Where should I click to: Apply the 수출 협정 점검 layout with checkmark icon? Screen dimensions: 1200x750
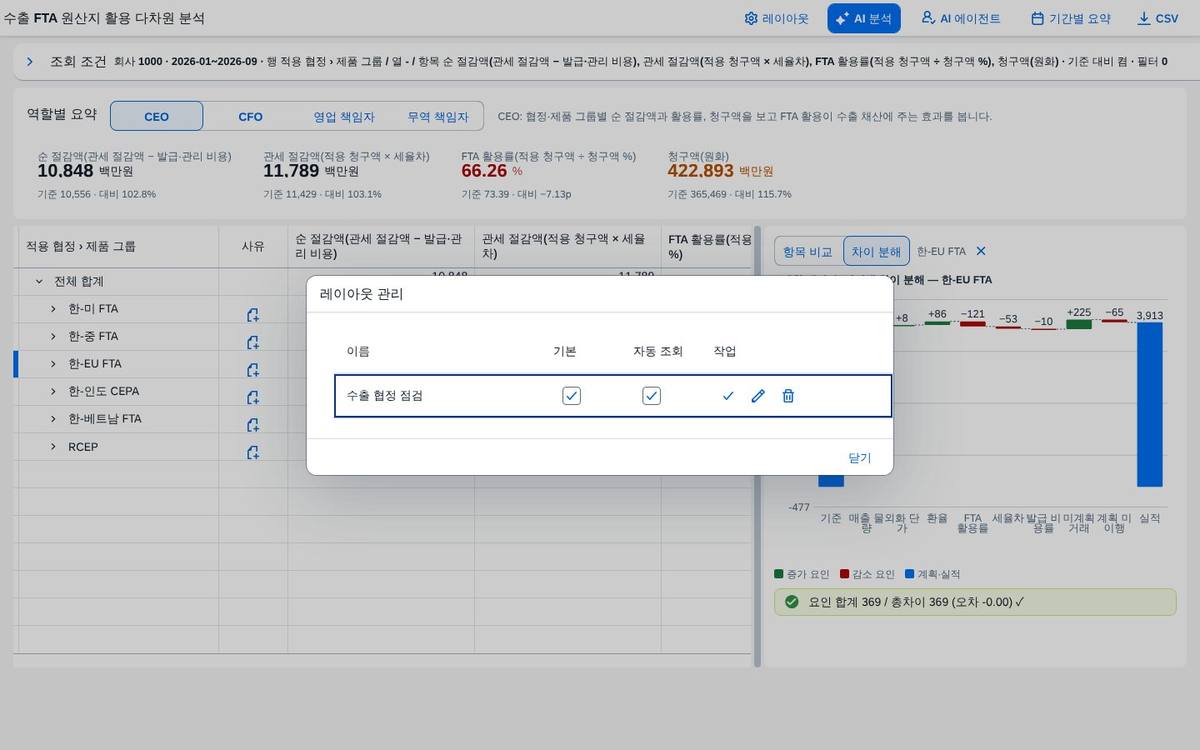[728, 396]
